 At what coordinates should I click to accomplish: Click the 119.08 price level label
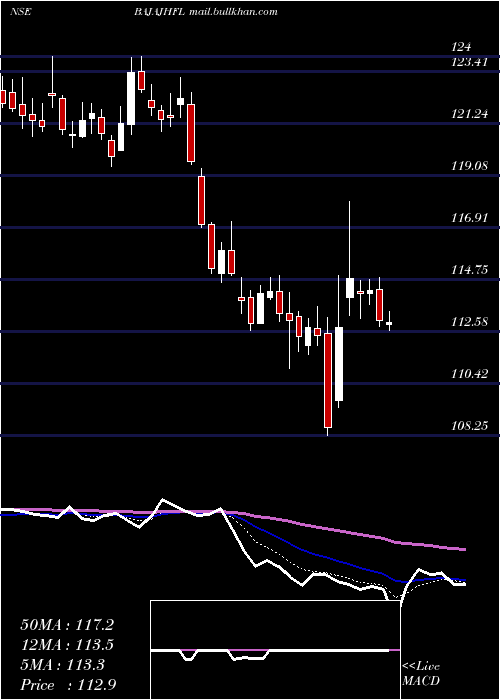pyautogui.click(x=469, y=166)
